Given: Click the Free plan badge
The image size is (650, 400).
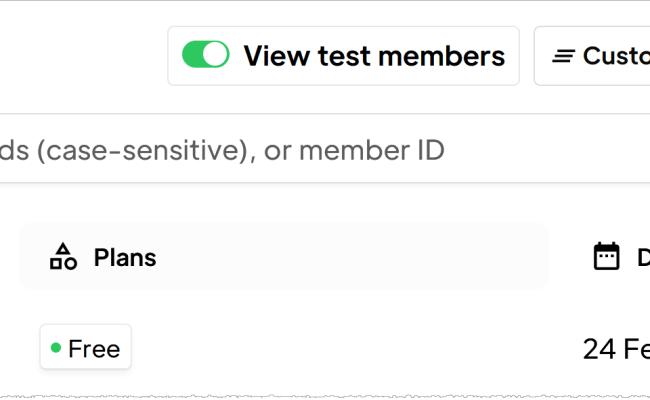Looking at the screenshot, I should click(x=85, y=348).
